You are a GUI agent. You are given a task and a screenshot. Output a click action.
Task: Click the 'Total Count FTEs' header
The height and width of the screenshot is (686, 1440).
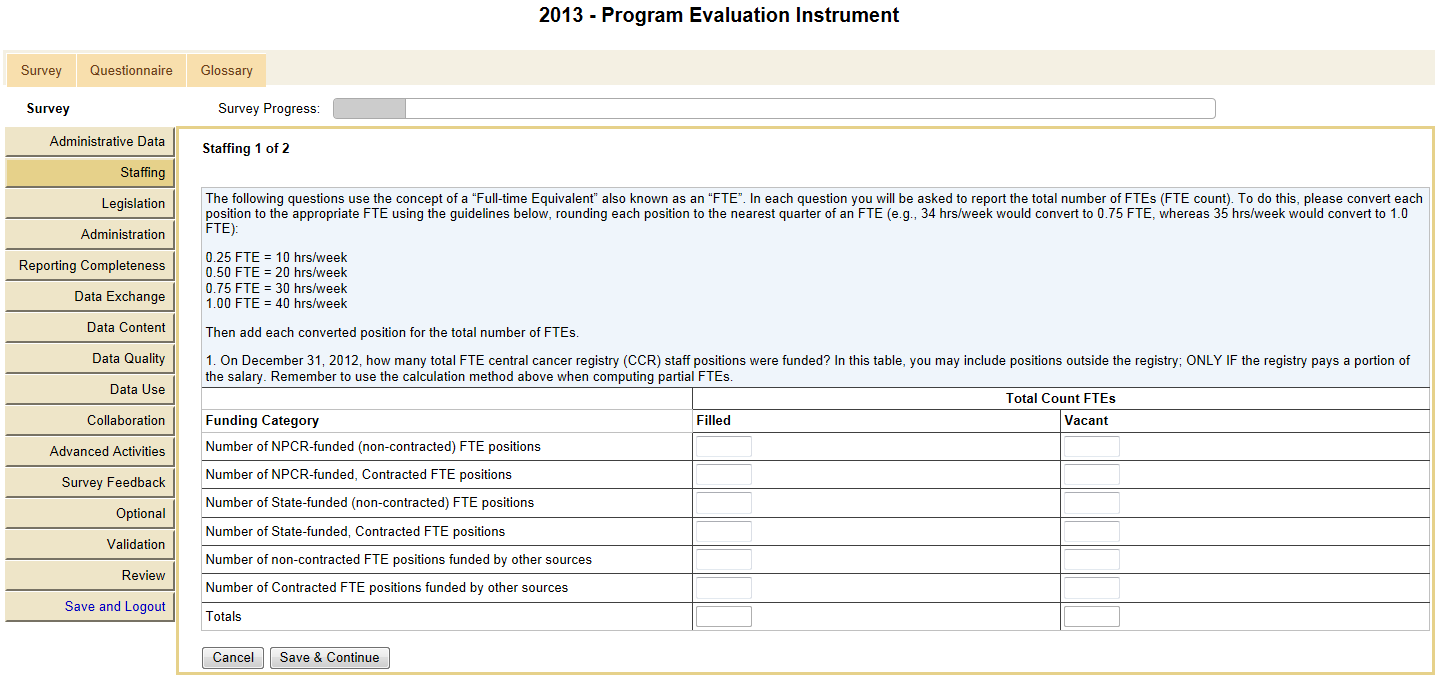coord(1060,398)
